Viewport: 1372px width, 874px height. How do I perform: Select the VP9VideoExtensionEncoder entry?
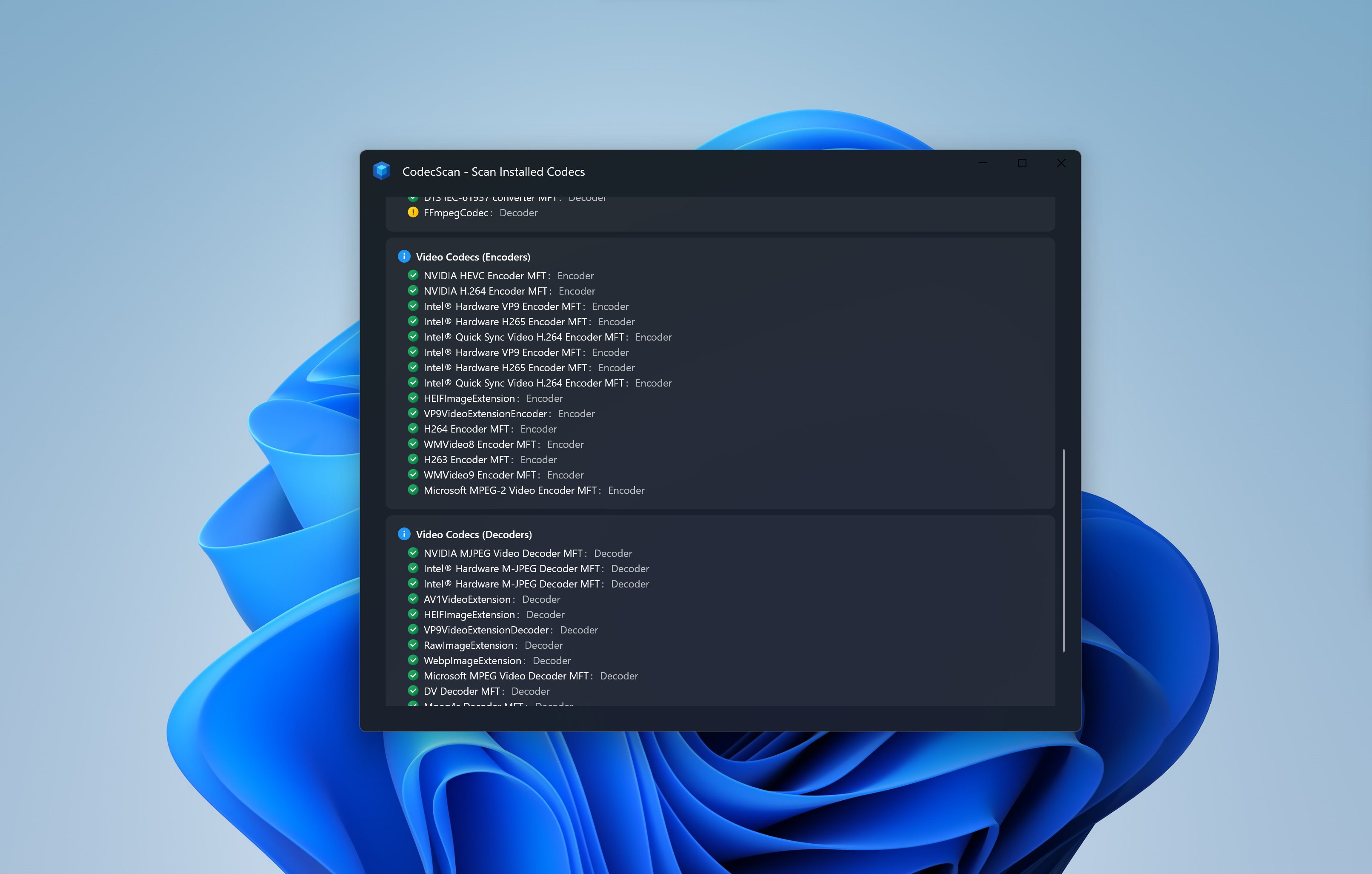point(486,414)
